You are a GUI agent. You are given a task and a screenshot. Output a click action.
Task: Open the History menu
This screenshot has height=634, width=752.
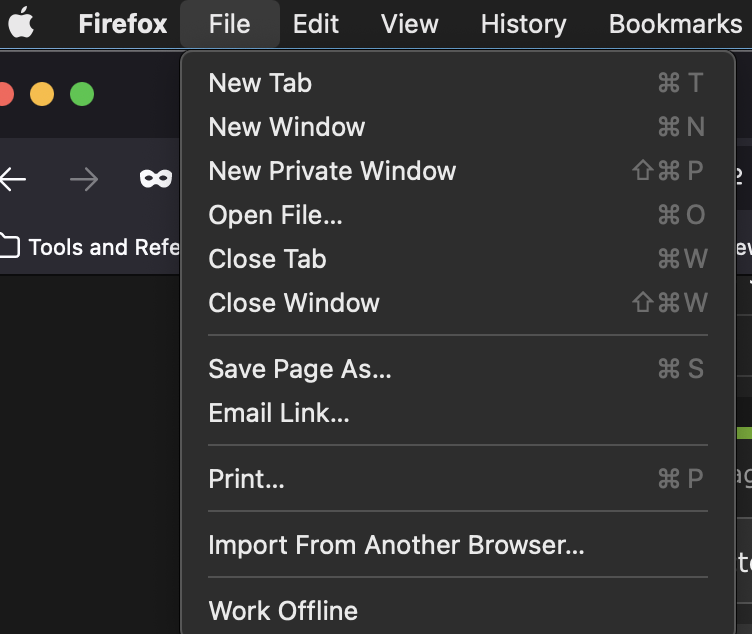(x=523, y=24)
